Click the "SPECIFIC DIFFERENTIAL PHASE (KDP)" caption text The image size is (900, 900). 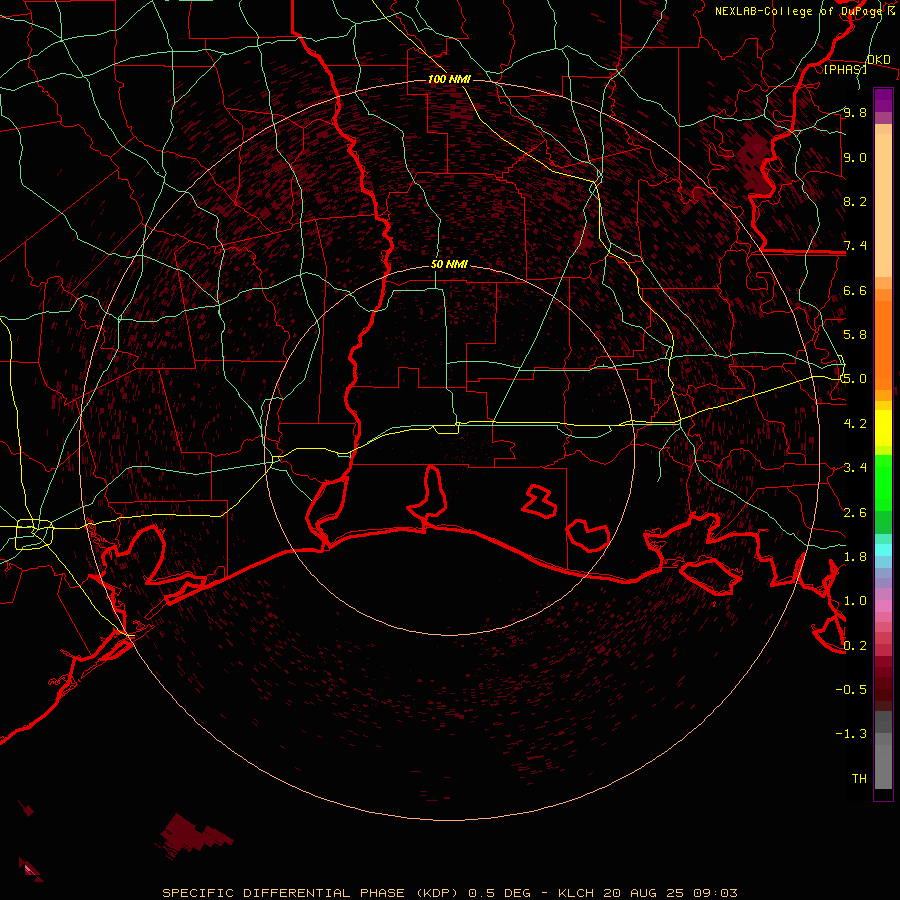click(310, 893)
